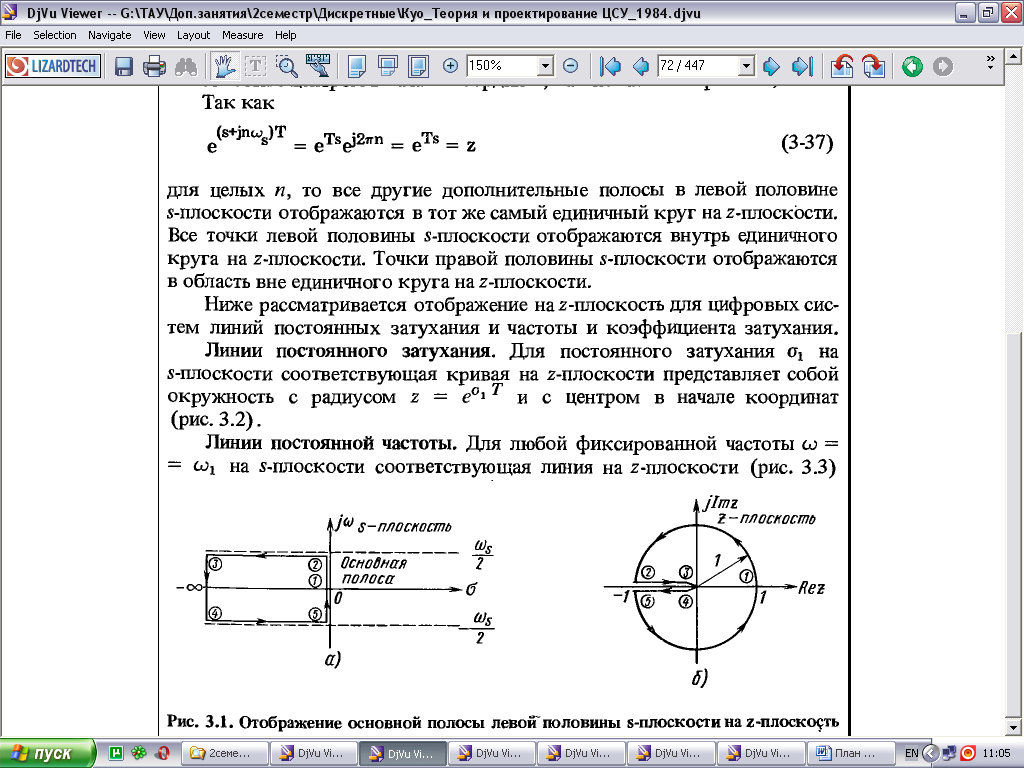The image size is (1024, 768).
Task: Select the marquee zoom magnifier tool
Action: pyautogui.click(x=287, y=66)
